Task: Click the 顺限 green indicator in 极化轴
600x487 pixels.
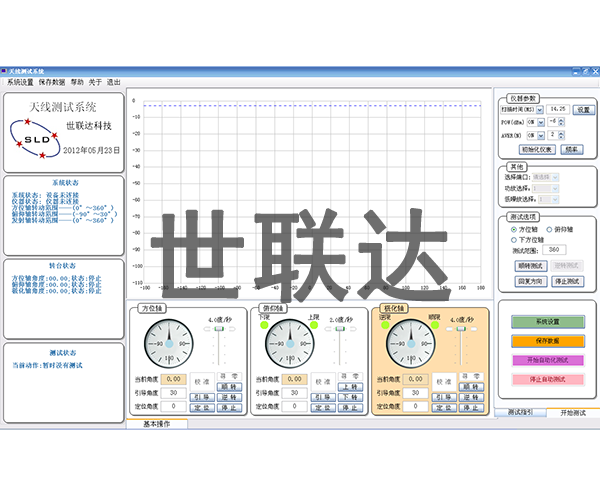Action: 435,325
